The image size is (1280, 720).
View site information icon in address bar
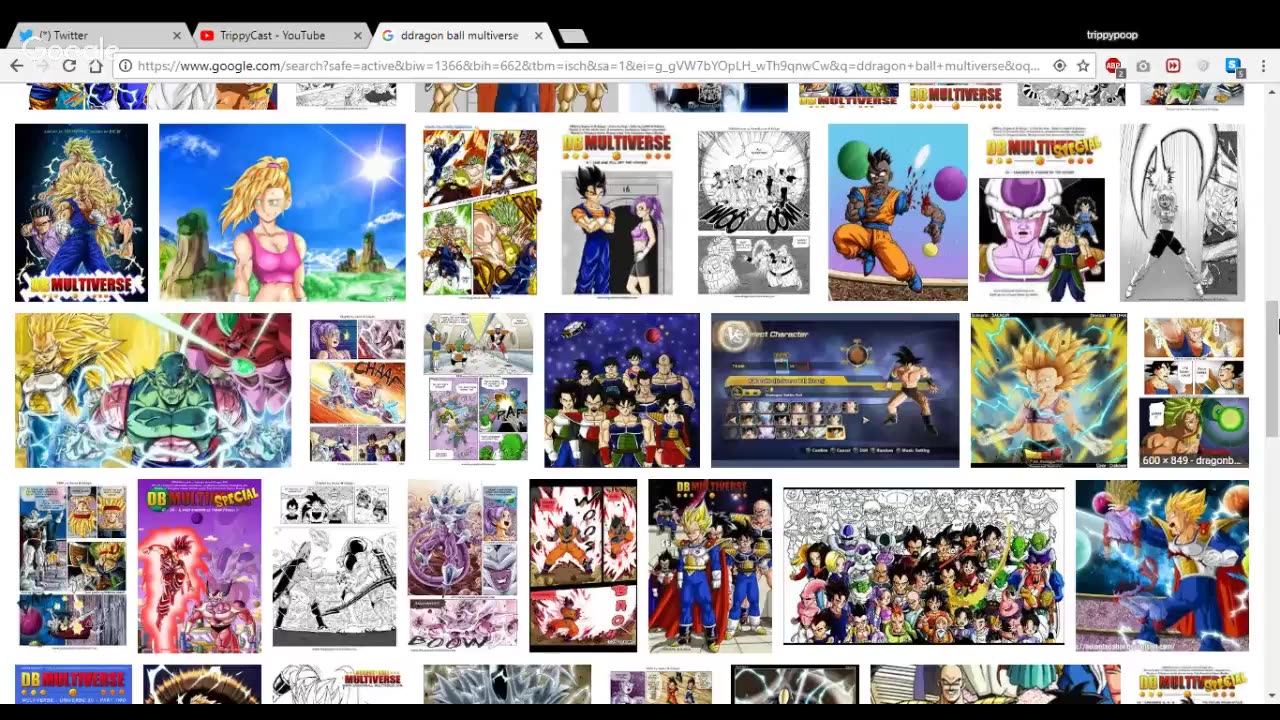(125, 66)
